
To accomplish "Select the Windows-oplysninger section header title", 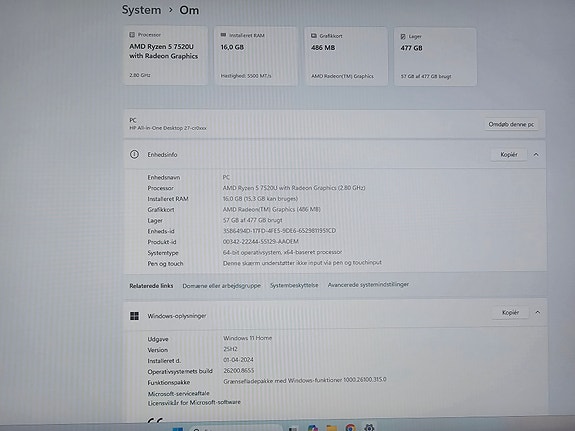I will [x=177, y=316].
